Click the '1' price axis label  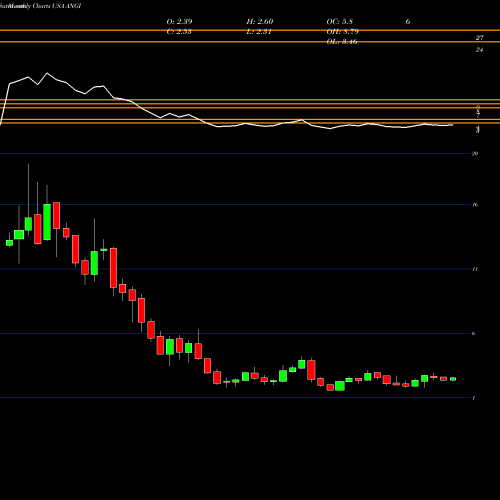pyautogui.click(x=474, y=398)
